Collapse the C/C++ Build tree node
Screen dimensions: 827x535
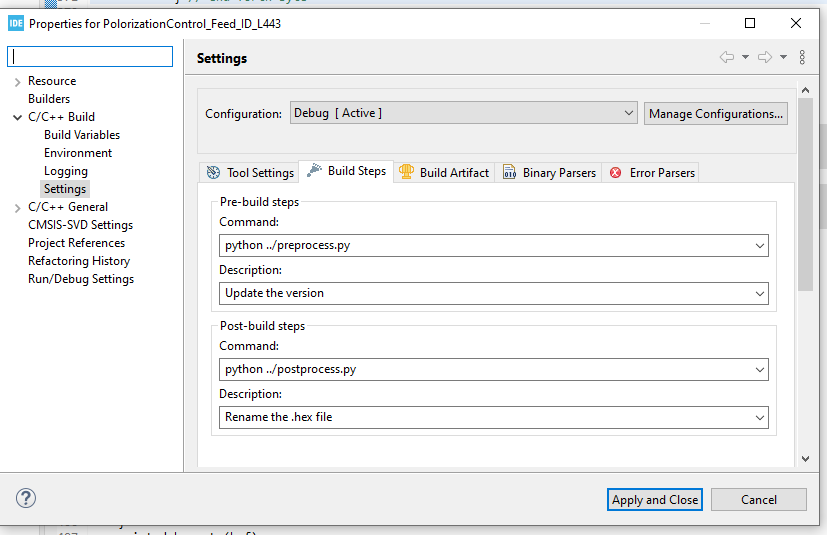[x=18, y=118]
